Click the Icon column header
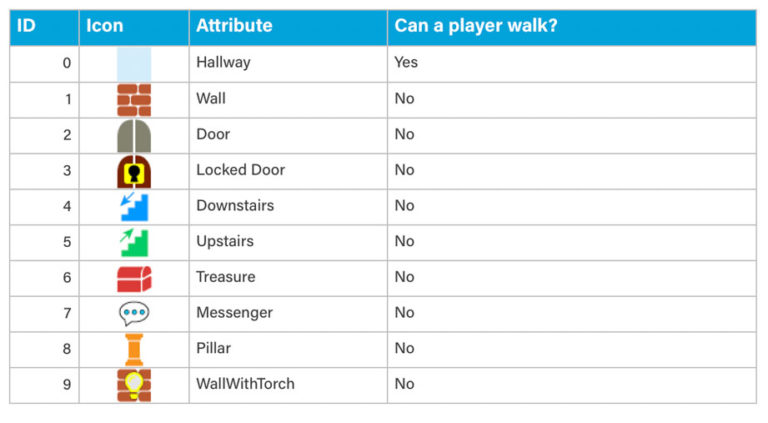Image resolution: width=768 pixels, height=423 pixels. click(104, 26)
